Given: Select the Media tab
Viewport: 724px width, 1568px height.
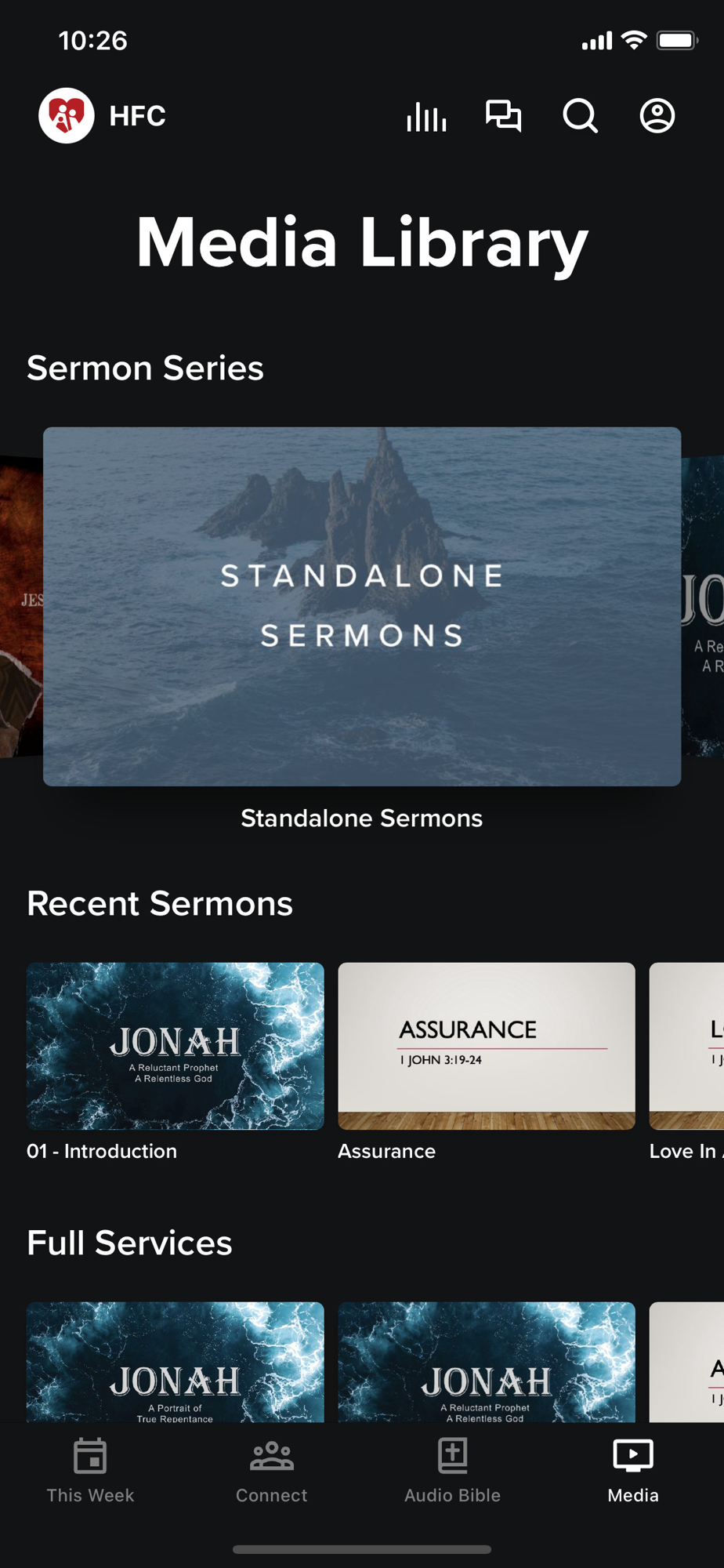Looking at the screenshot, I should coord(633,1471).
